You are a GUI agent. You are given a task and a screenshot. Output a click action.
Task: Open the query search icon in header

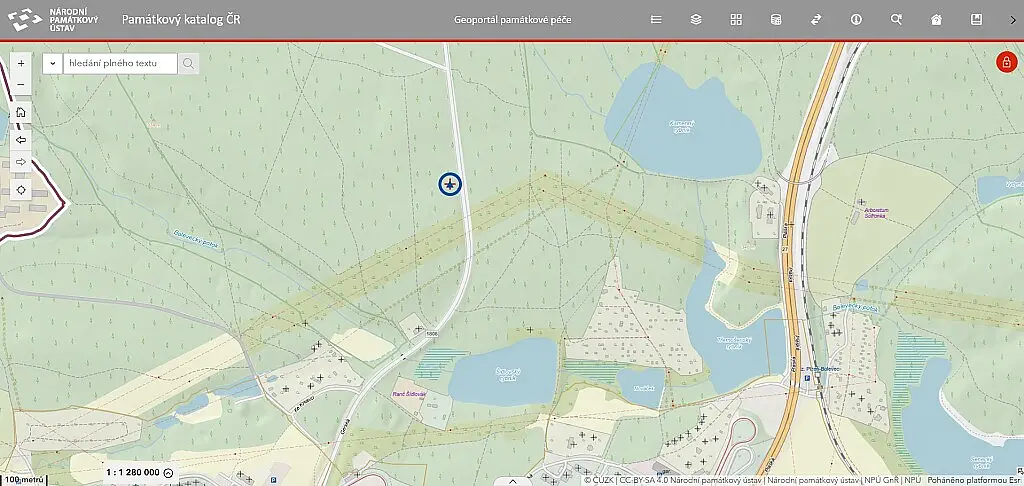(896, 20)
